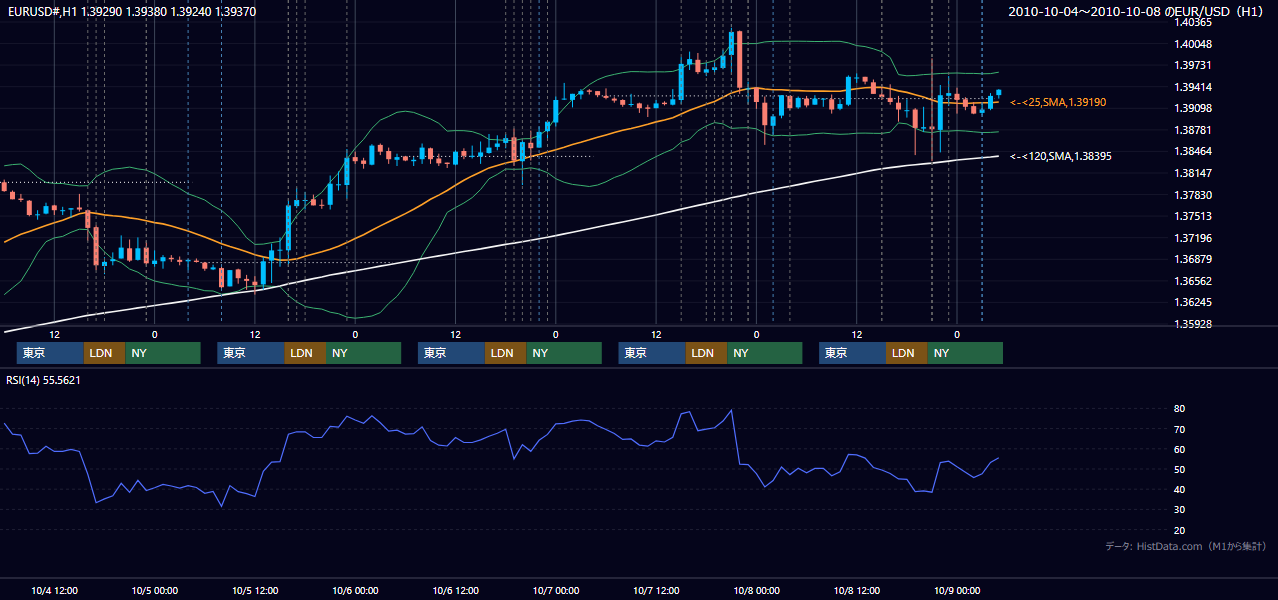The width and height of the screenshot is (1278, 600).
Task: Click price axis value 1.38147
Action: pos(1193,173)
